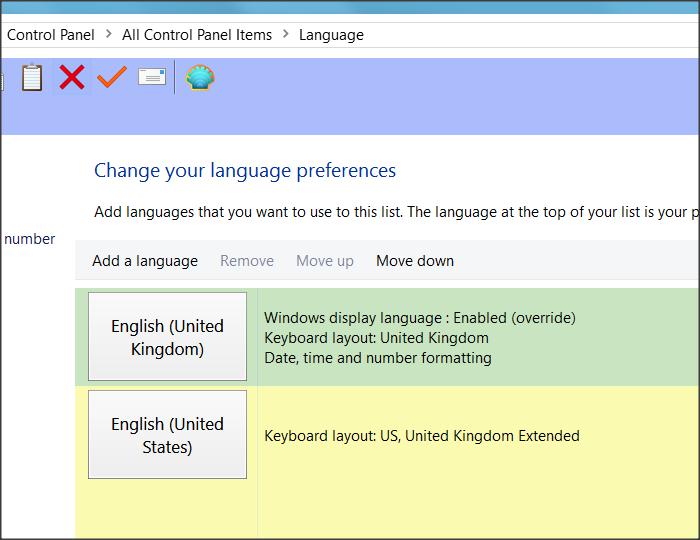The width and height of the screenshot is (700, 540).
Task: Click 'Windows display language : Enabled (override)' text
Action: pyautogui.click(x=420, y=318)
